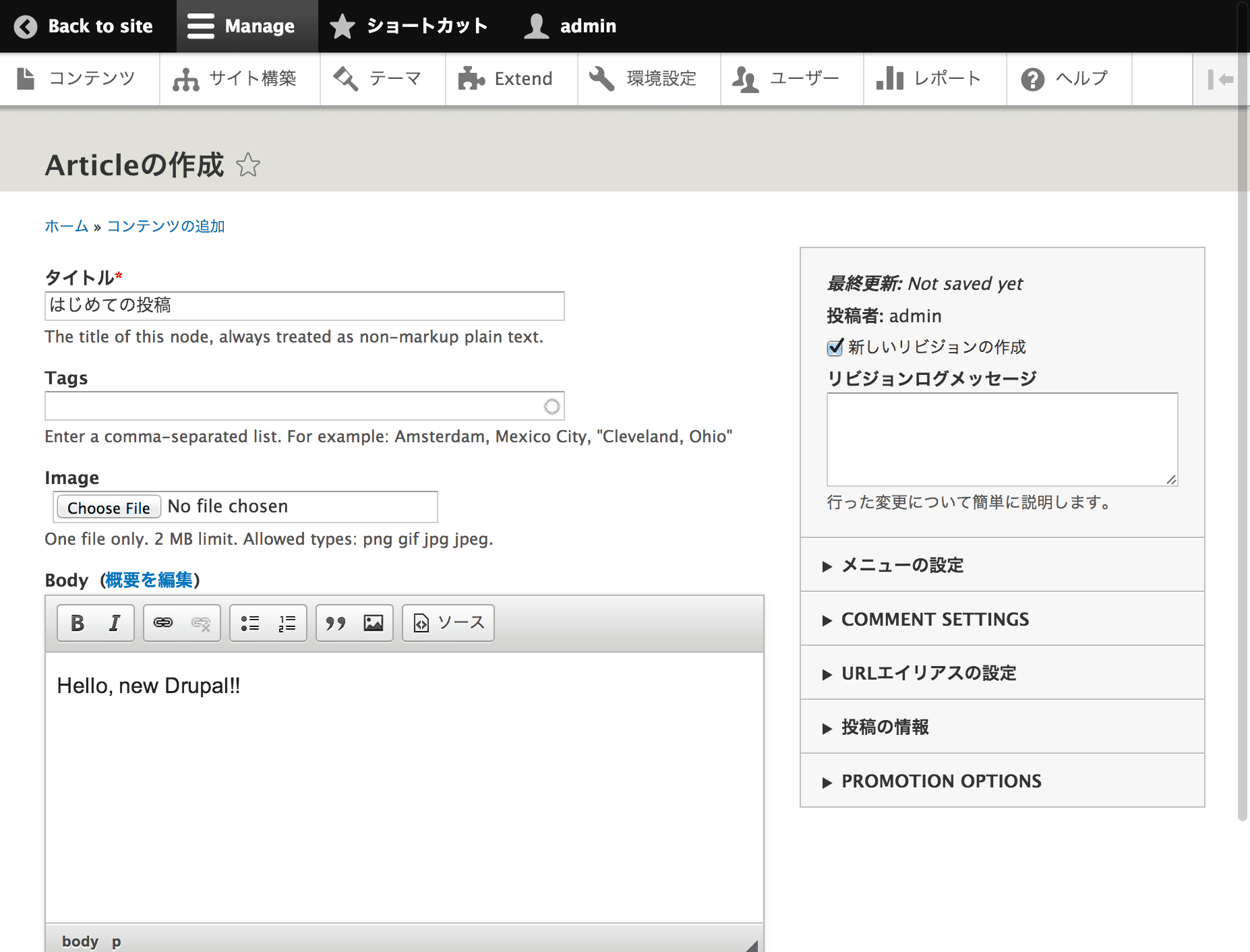Click the body element path item
1250x952 pixels.
80,941
